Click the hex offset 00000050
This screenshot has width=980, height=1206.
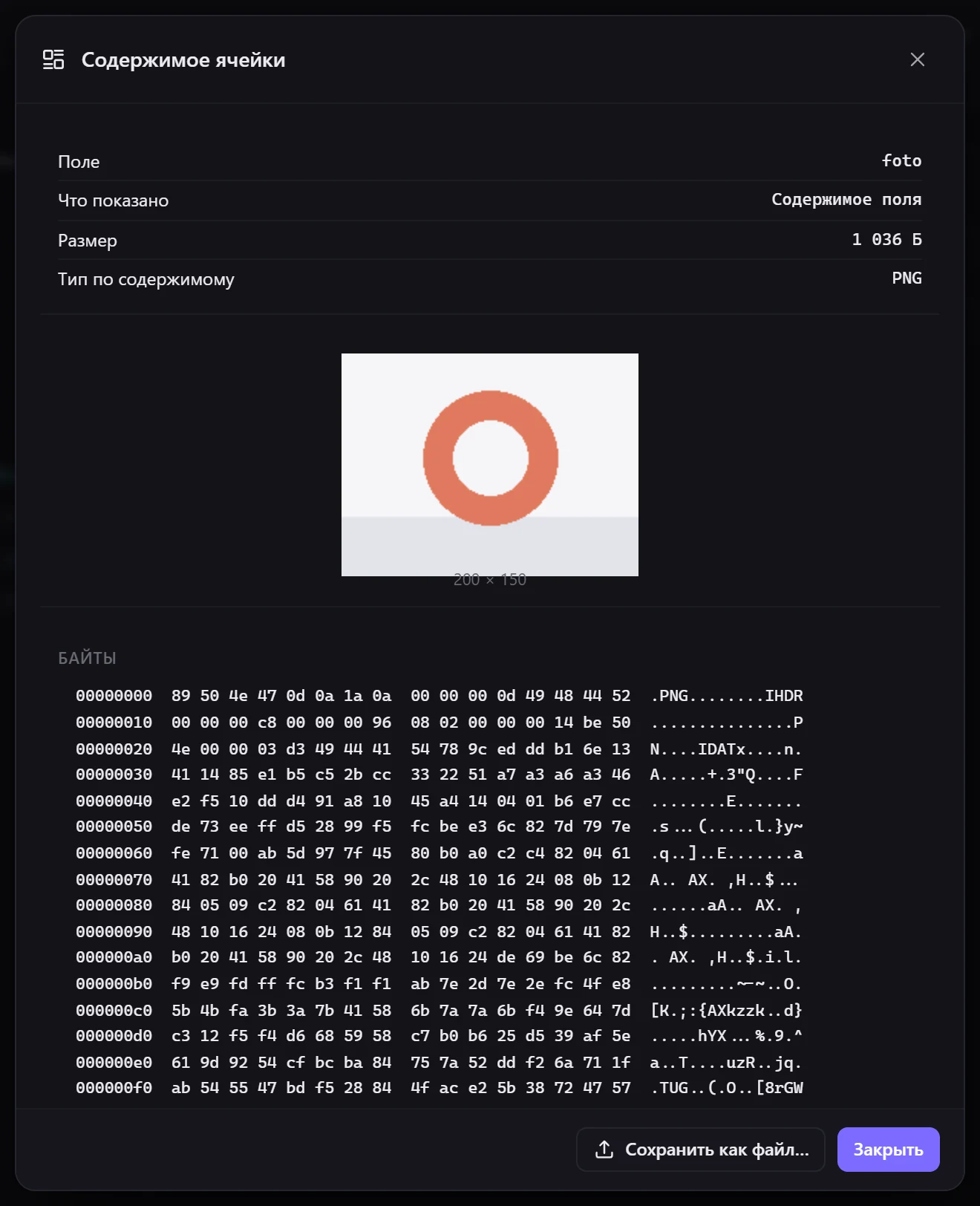click(x=114, y=827)
